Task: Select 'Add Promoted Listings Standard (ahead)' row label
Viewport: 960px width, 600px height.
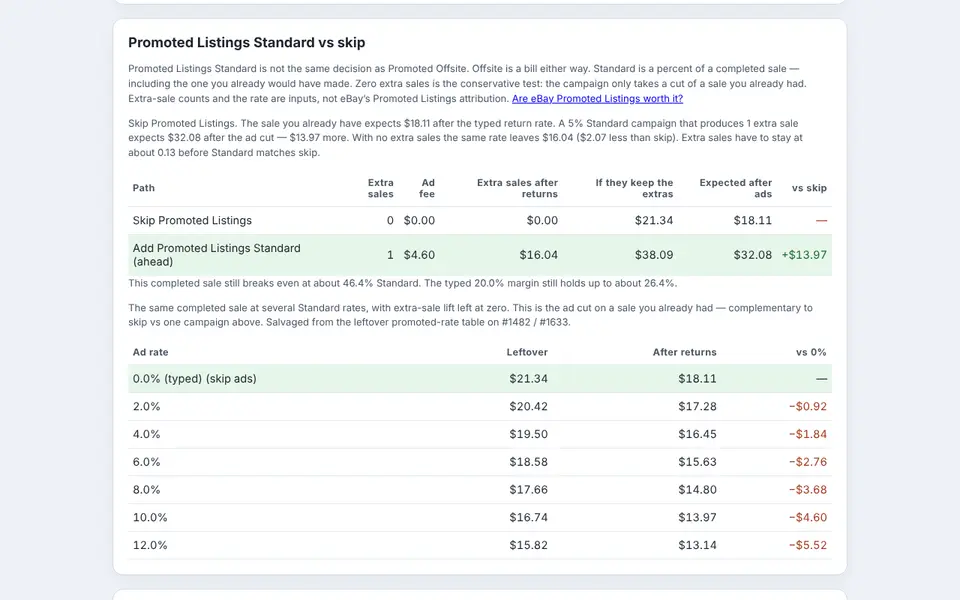Action: [217, 255]
